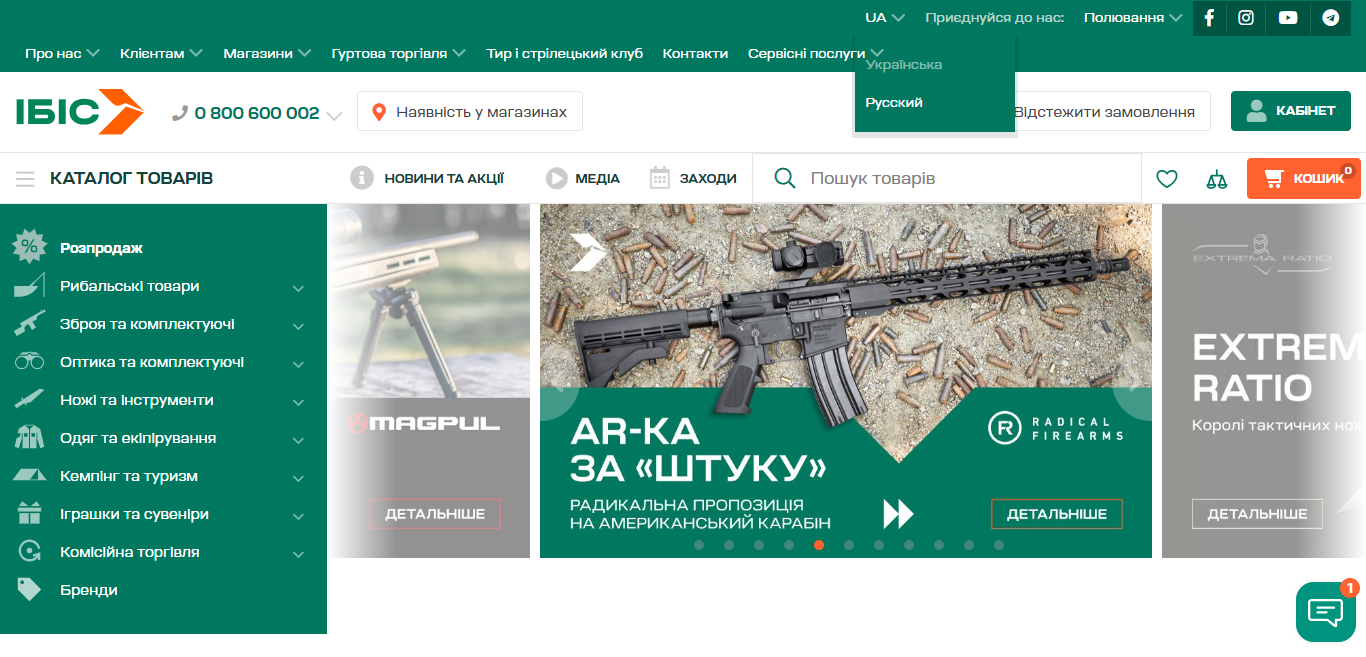
Task: Open the live chat widget
Action: pyautogui.click(x=1326, y=612)
